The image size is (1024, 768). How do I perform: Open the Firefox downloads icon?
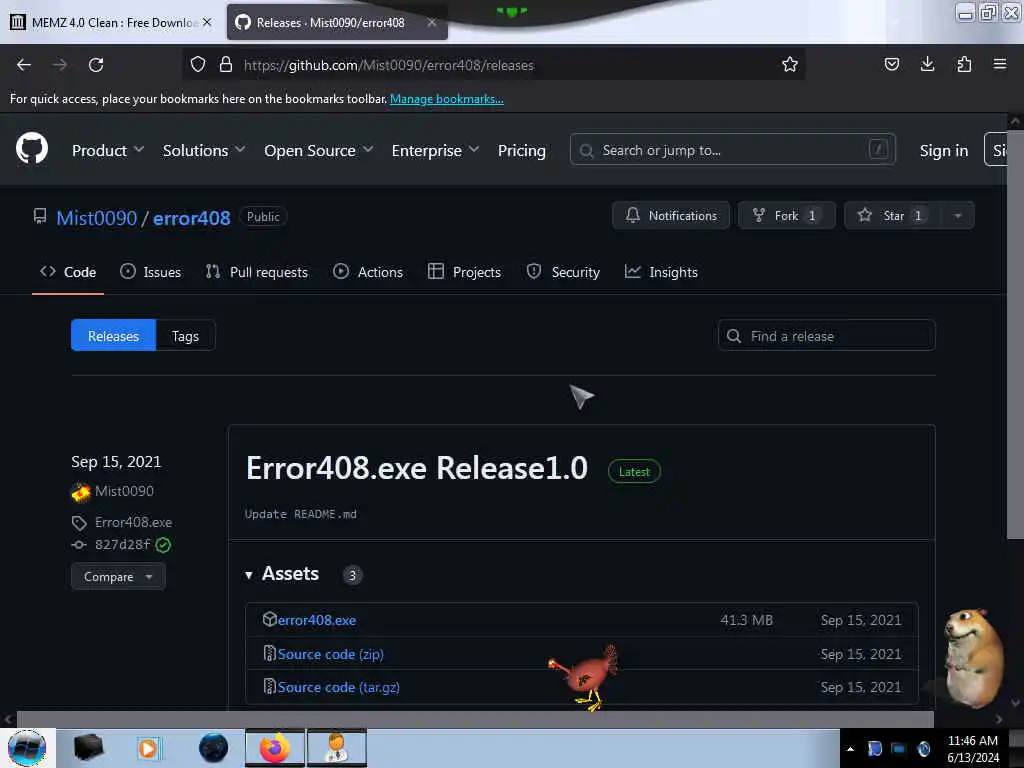(927, 64)
